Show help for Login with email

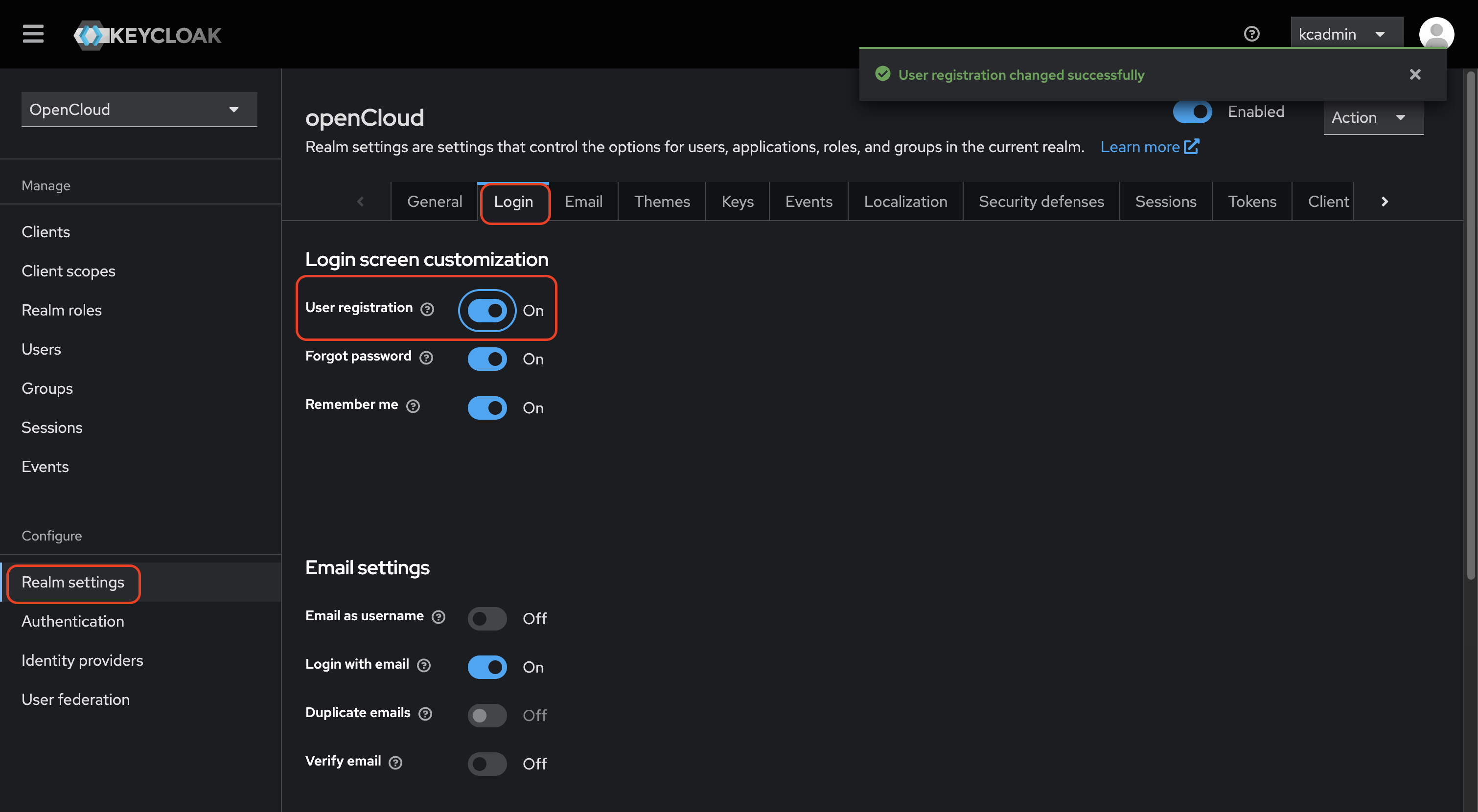[x=424, y=665]
